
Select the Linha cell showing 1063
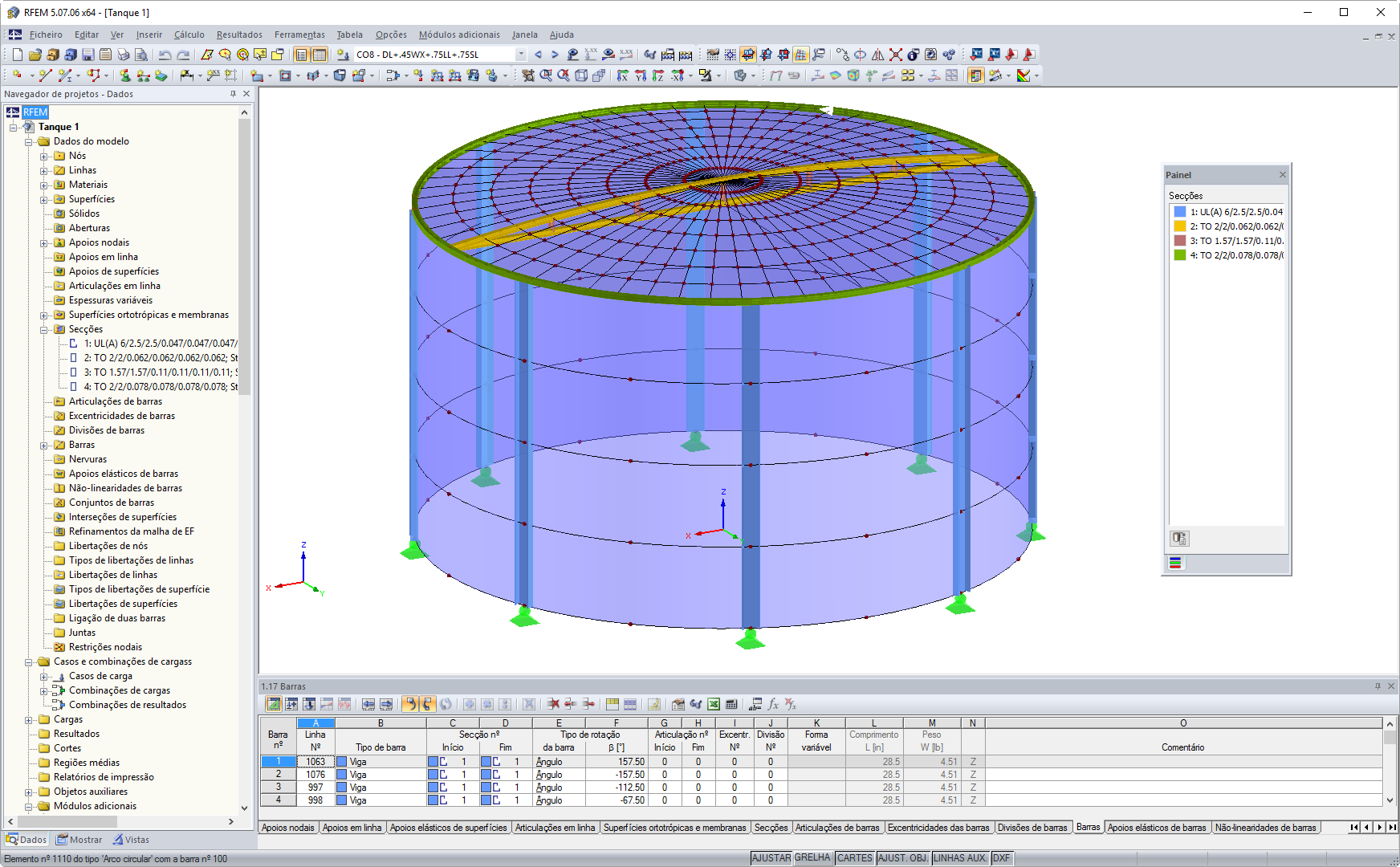[x=315, y=761]
